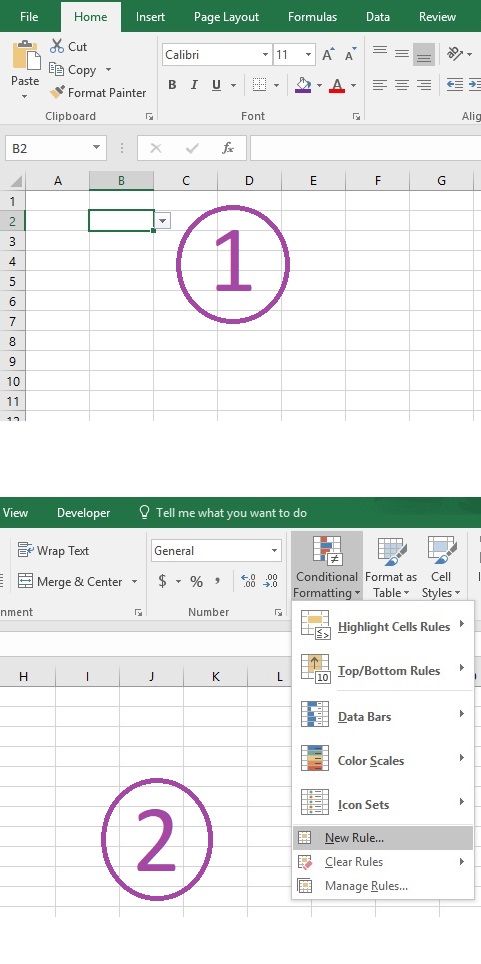Open the Clipboard dialog launcher
The height and width of the screenshot is (964, 481).
pyautogui.click(x=148, y=116)
